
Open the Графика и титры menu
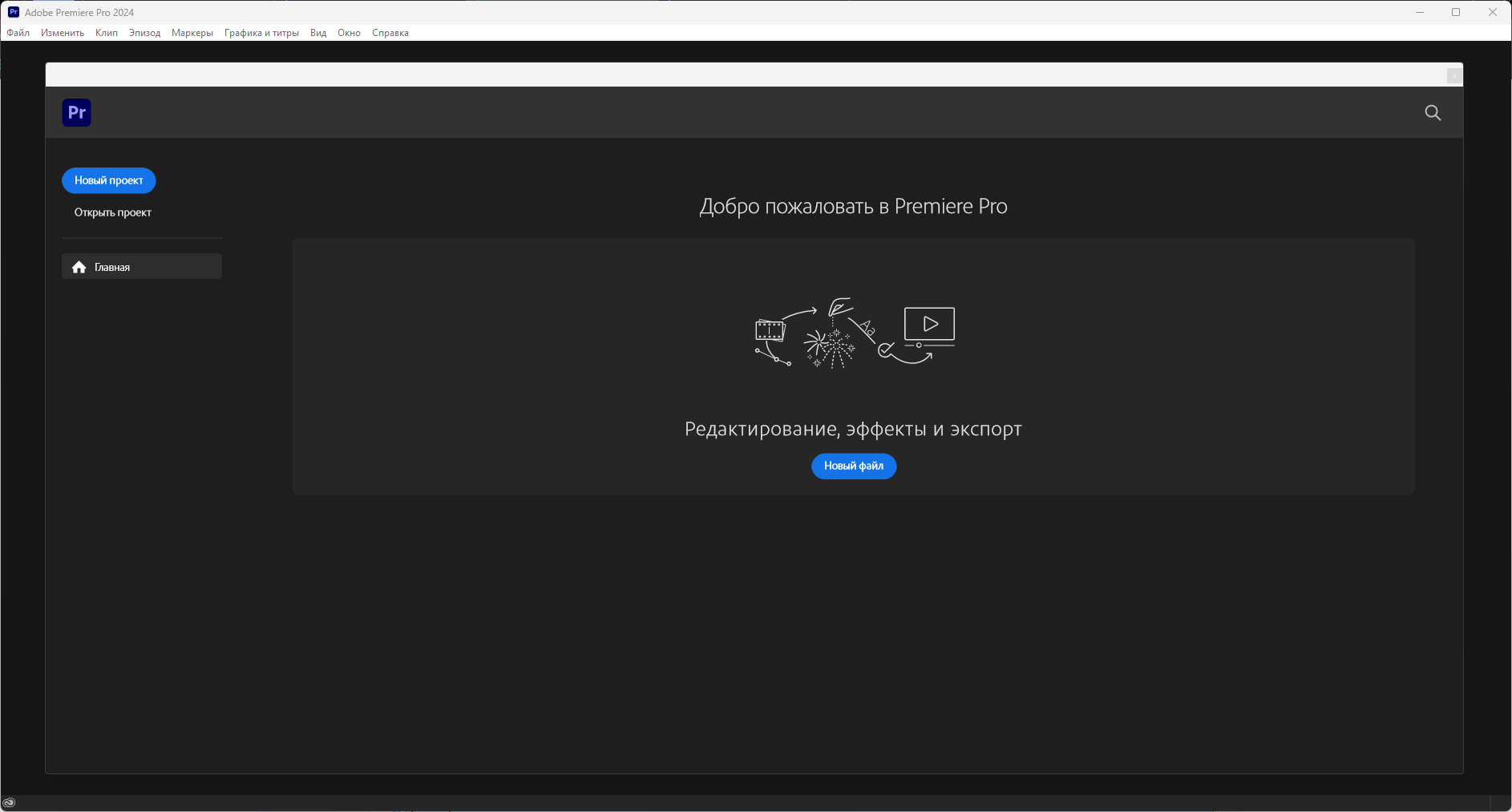(261, 33)
